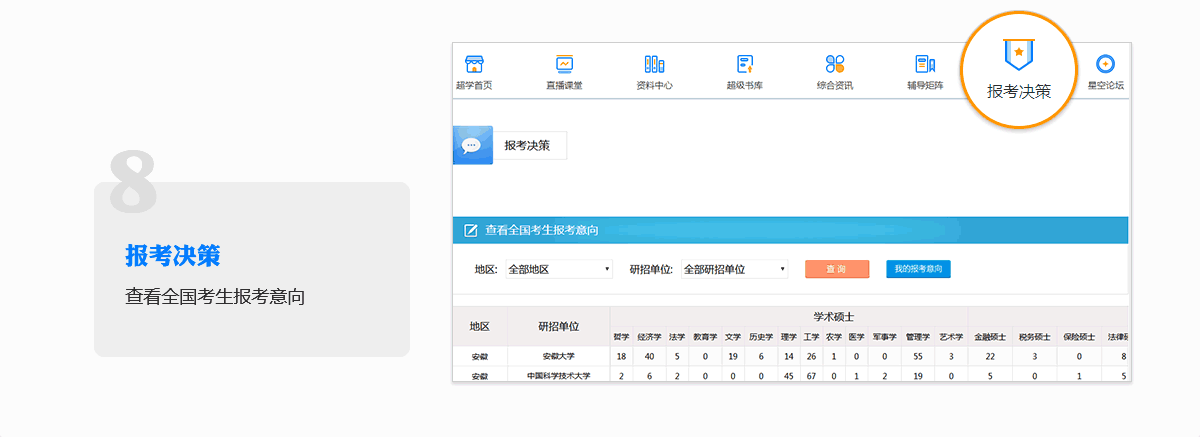Screen dimensions: 1200x437
Task: Select the 安徽大学 table row
Action: [x=560, y=356]
